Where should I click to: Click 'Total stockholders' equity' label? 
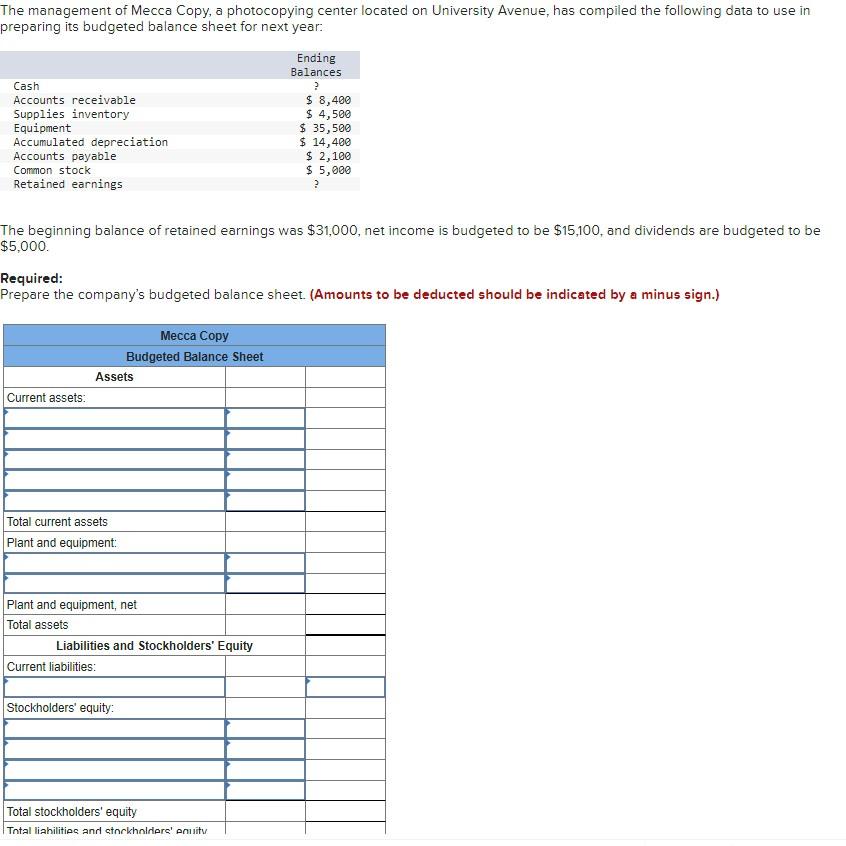point(72,811)
